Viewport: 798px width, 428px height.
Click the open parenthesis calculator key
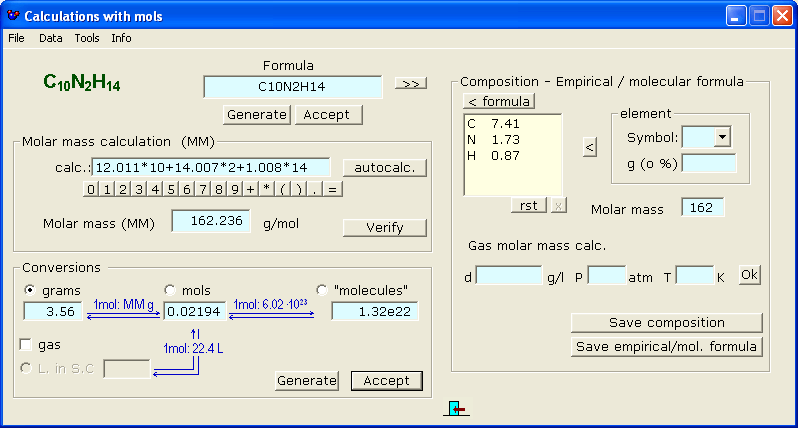282,189
